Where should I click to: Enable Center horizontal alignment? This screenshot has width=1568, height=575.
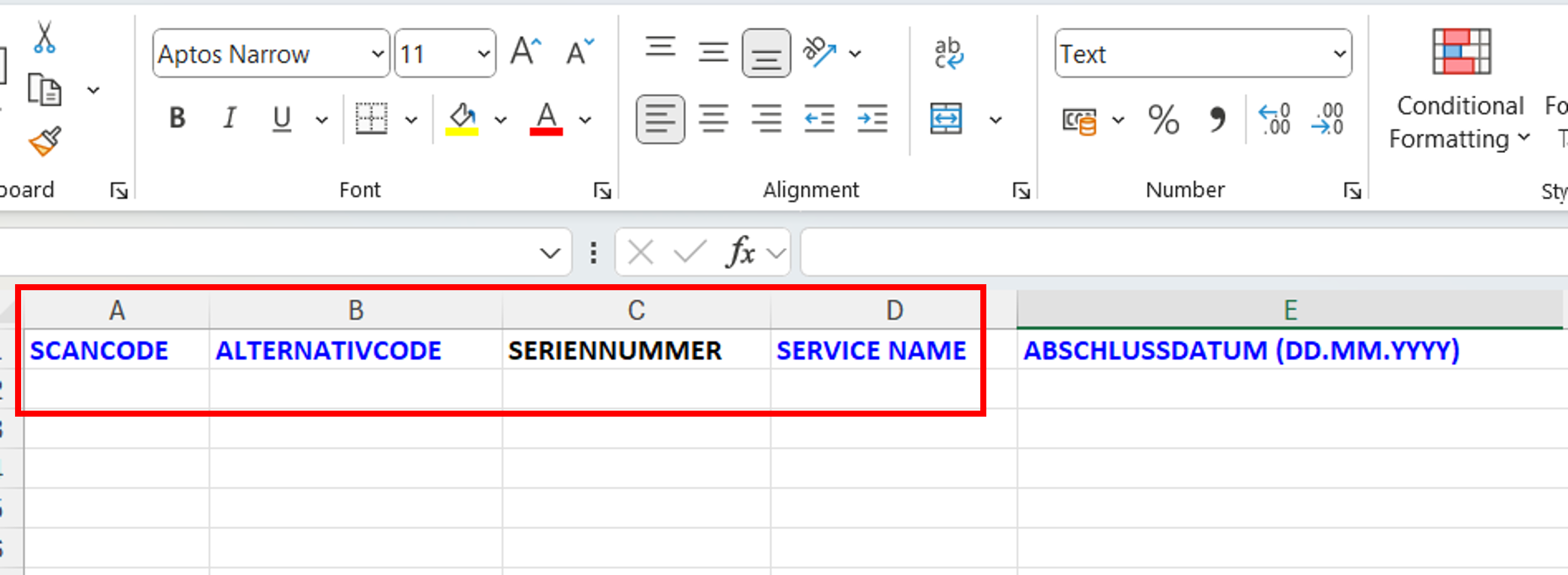[713, 119]
